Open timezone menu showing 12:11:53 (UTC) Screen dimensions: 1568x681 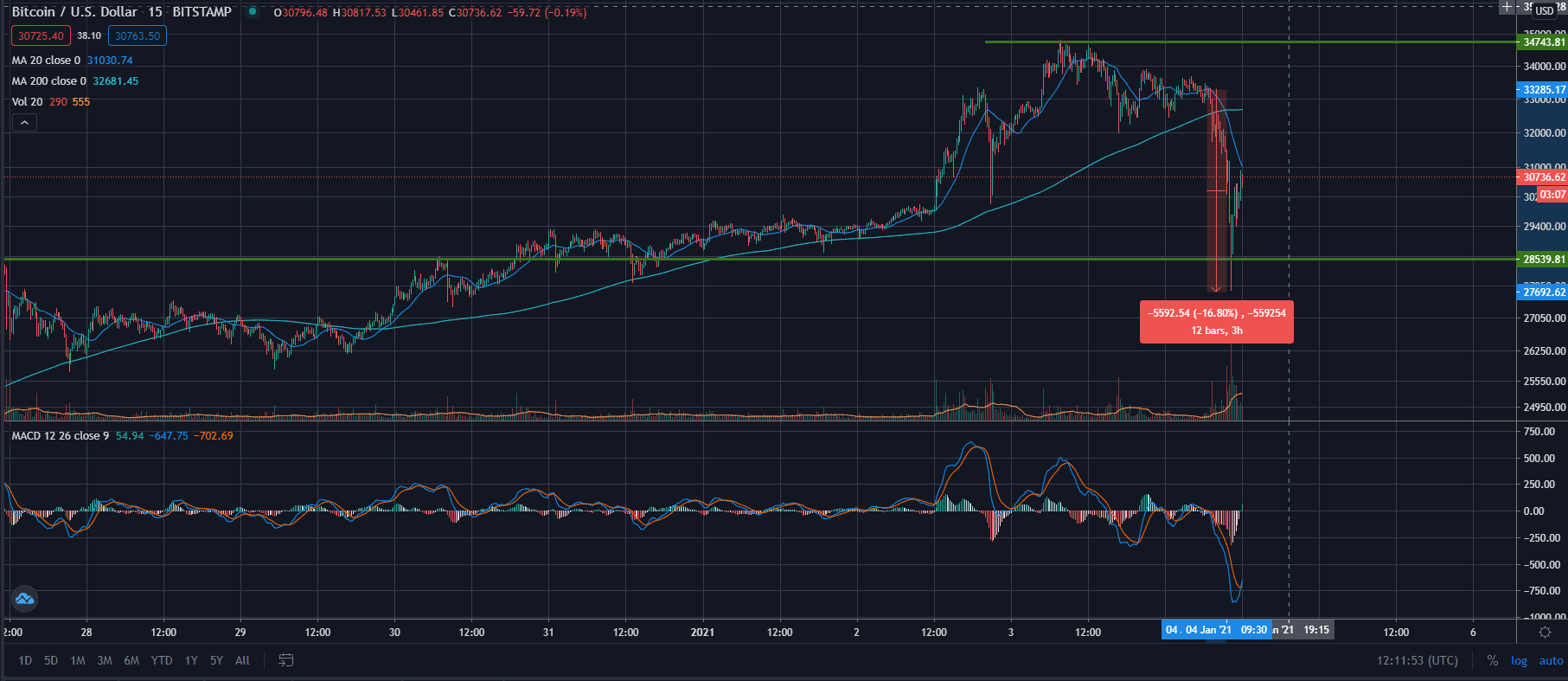coord(1417,660)
